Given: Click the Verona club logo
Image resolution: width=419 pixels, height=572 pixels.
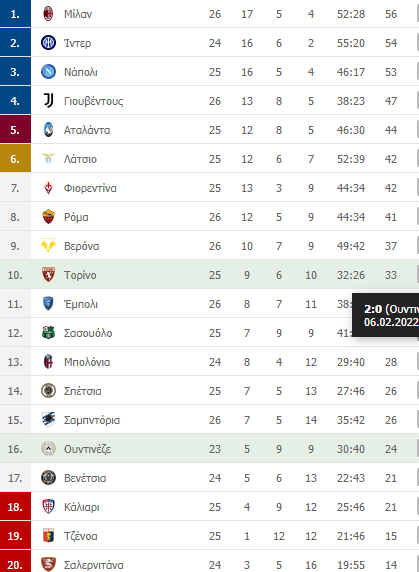Looking at the screenshot, I should click(x=48, y=246).
